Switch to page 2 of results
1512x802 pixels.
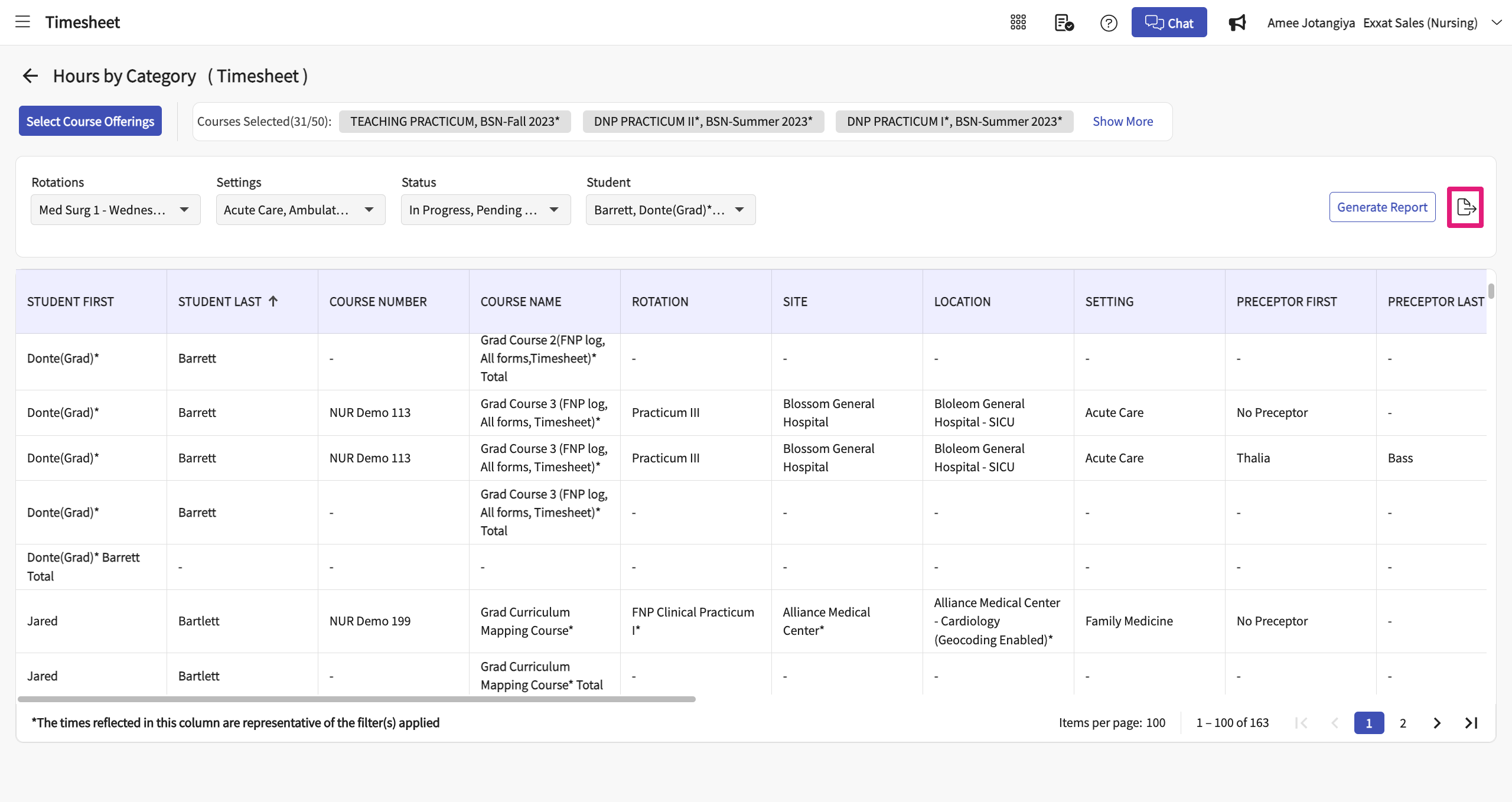click(x=1403, y=723)
